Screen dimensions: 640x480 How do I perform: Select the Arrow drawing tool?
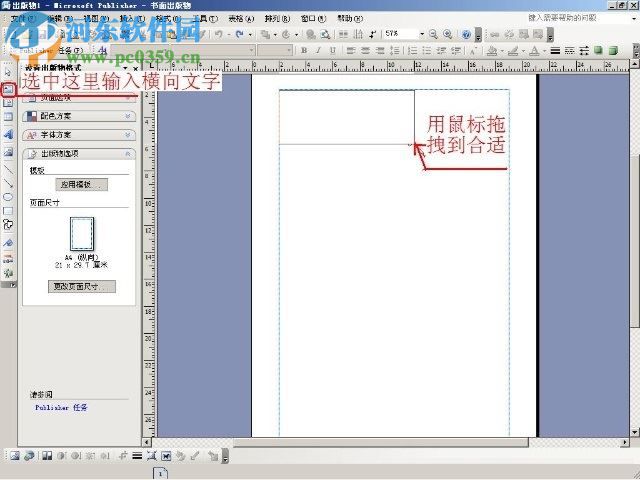click(x=8, y=183)
